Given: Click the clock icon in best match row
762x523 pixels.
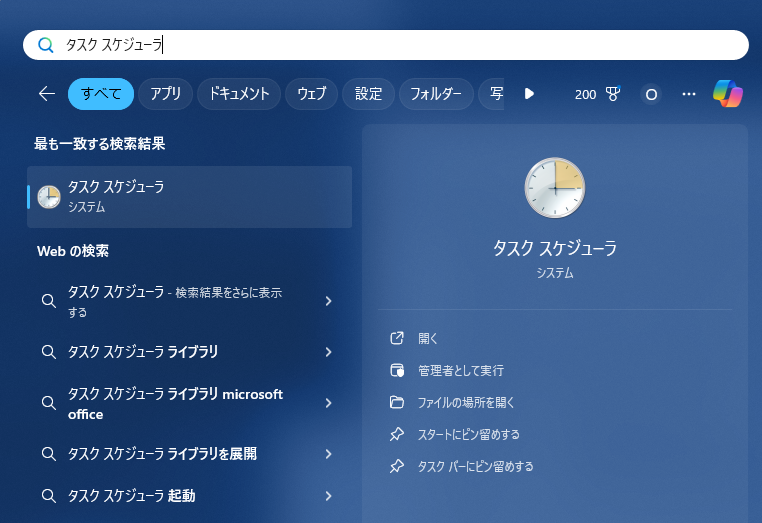Looking at the screenshot, I should point(49,197).
